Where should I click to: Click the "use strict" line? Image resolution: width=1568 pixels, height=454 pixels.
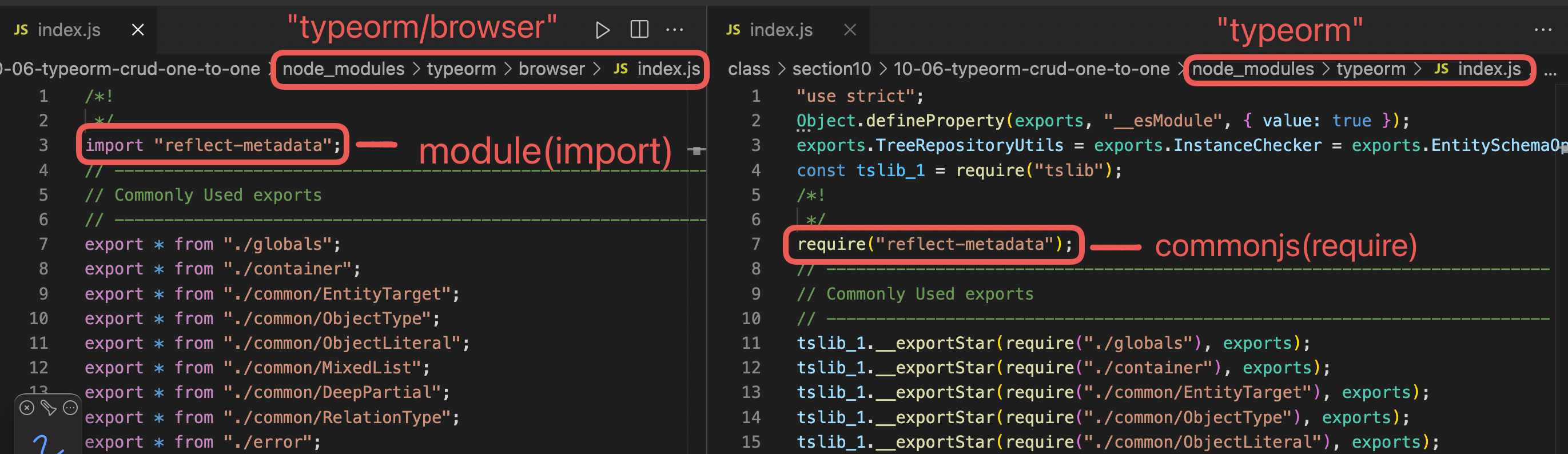pyautogui.click(x=860, y=96)
